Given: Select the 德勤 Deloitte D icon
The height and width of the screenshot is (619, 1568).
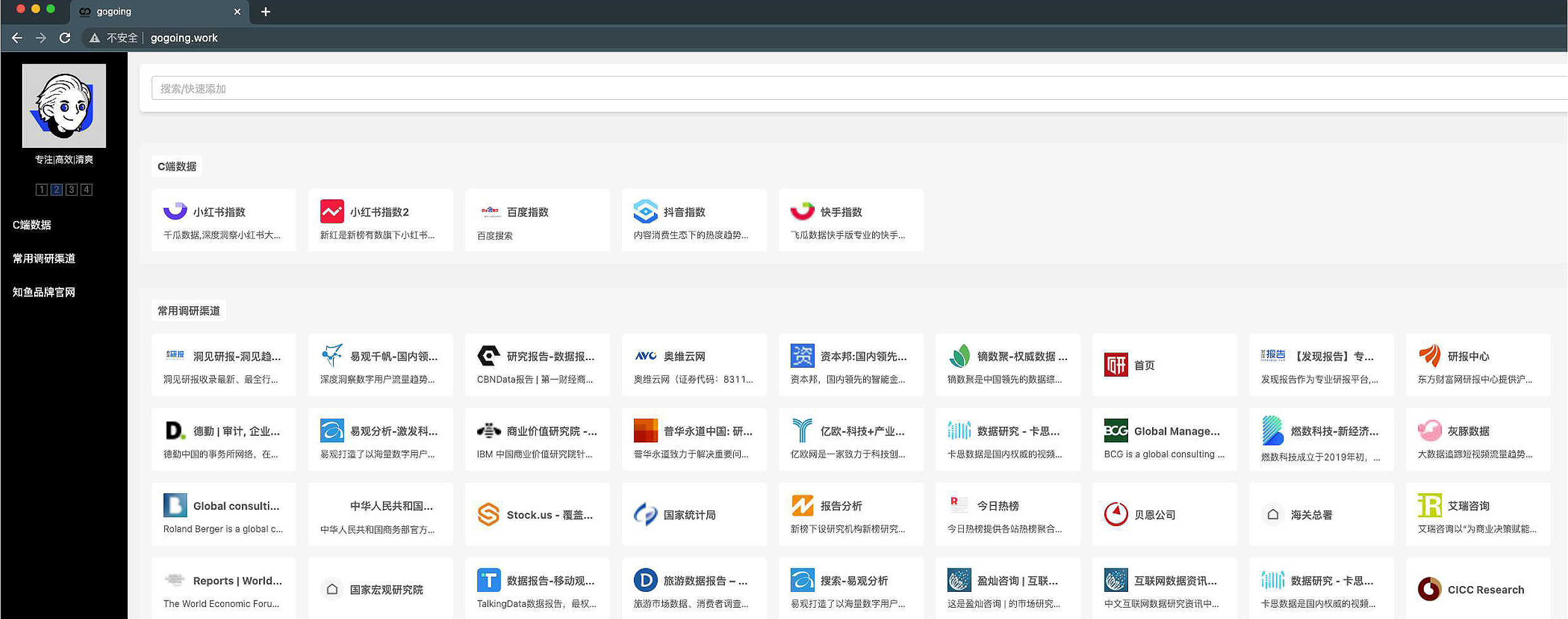Looking at the screenshot, I should (x=174, y=430).
